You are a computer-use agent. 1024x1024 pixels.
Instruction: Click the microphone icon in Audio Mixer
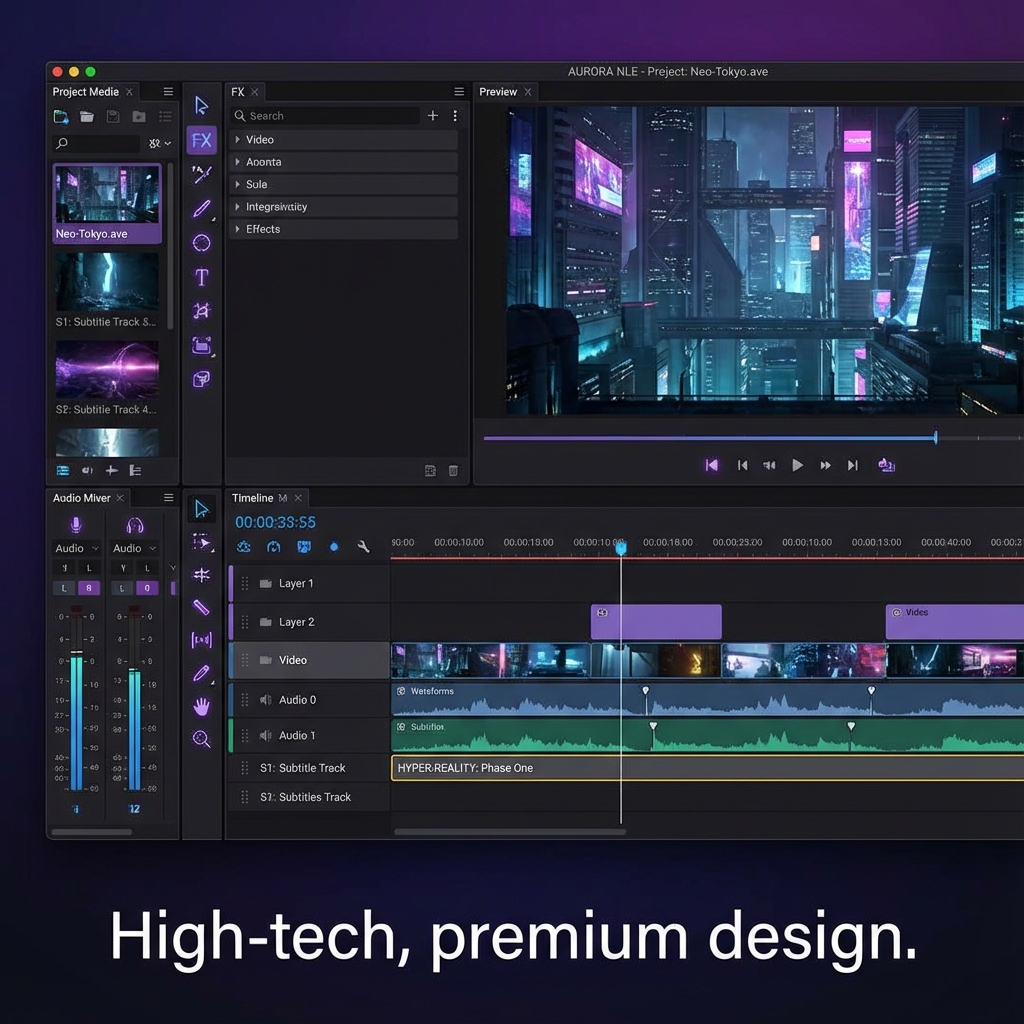[x=76, y=524]
